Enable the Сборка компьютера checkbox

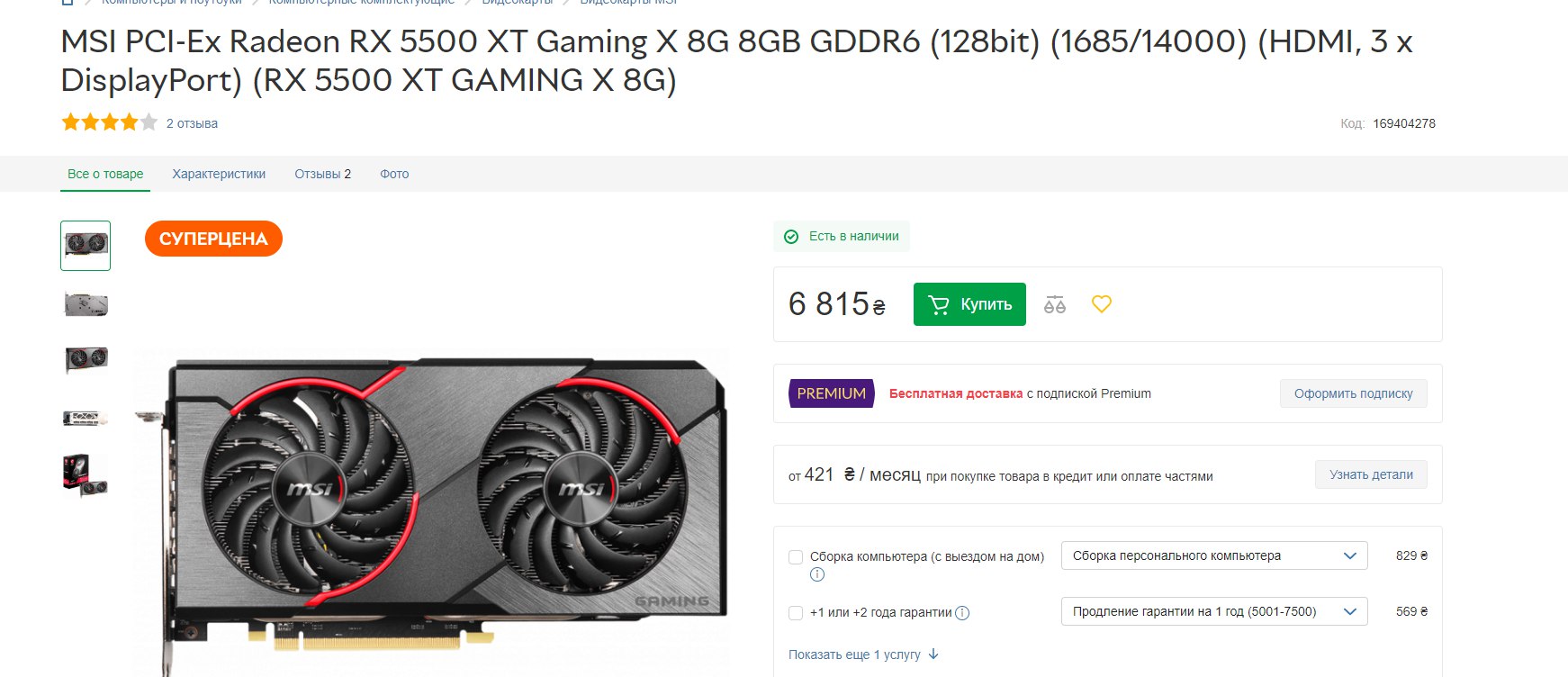click(796, 557)
